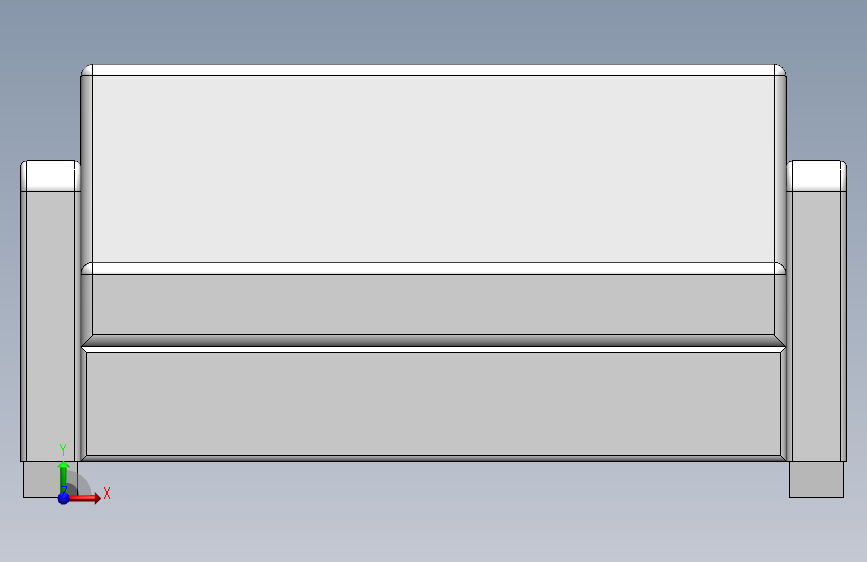Select the dark chamfer strip below seat

pos(433,340)
